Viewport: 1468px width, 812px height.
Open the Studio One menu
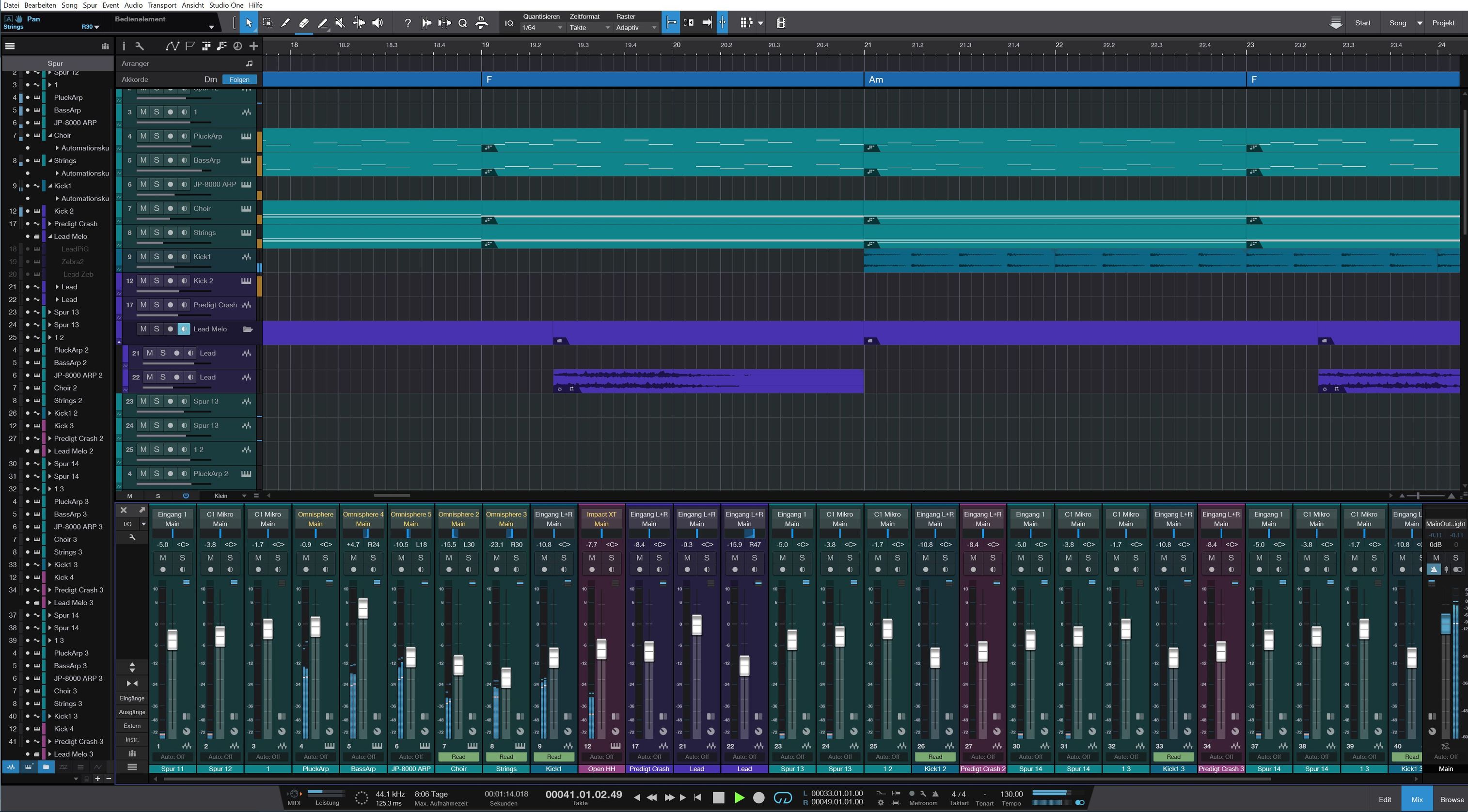pyautogui.click(x=226, y=5)
